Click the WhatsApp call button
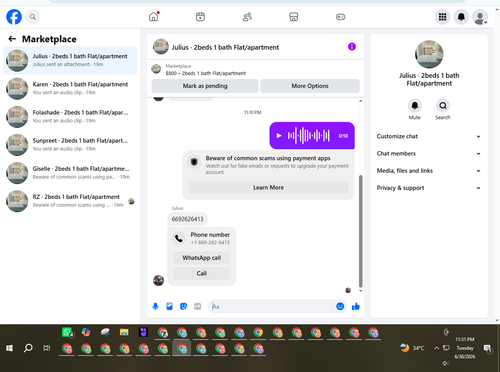500x372 pixels. [202, 258]
